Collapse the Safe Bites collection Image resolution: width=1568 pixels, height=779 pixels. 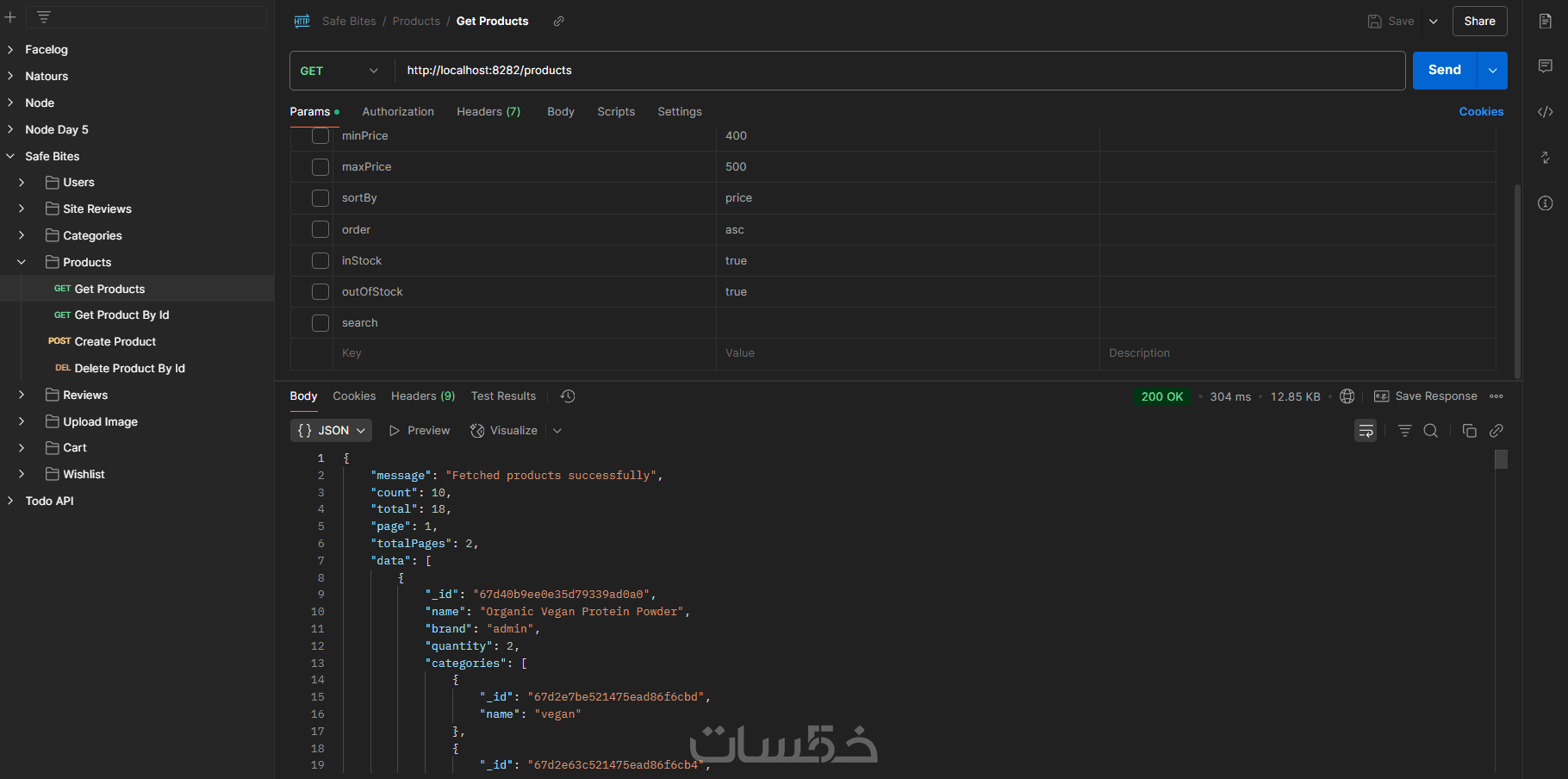point(10,157)
